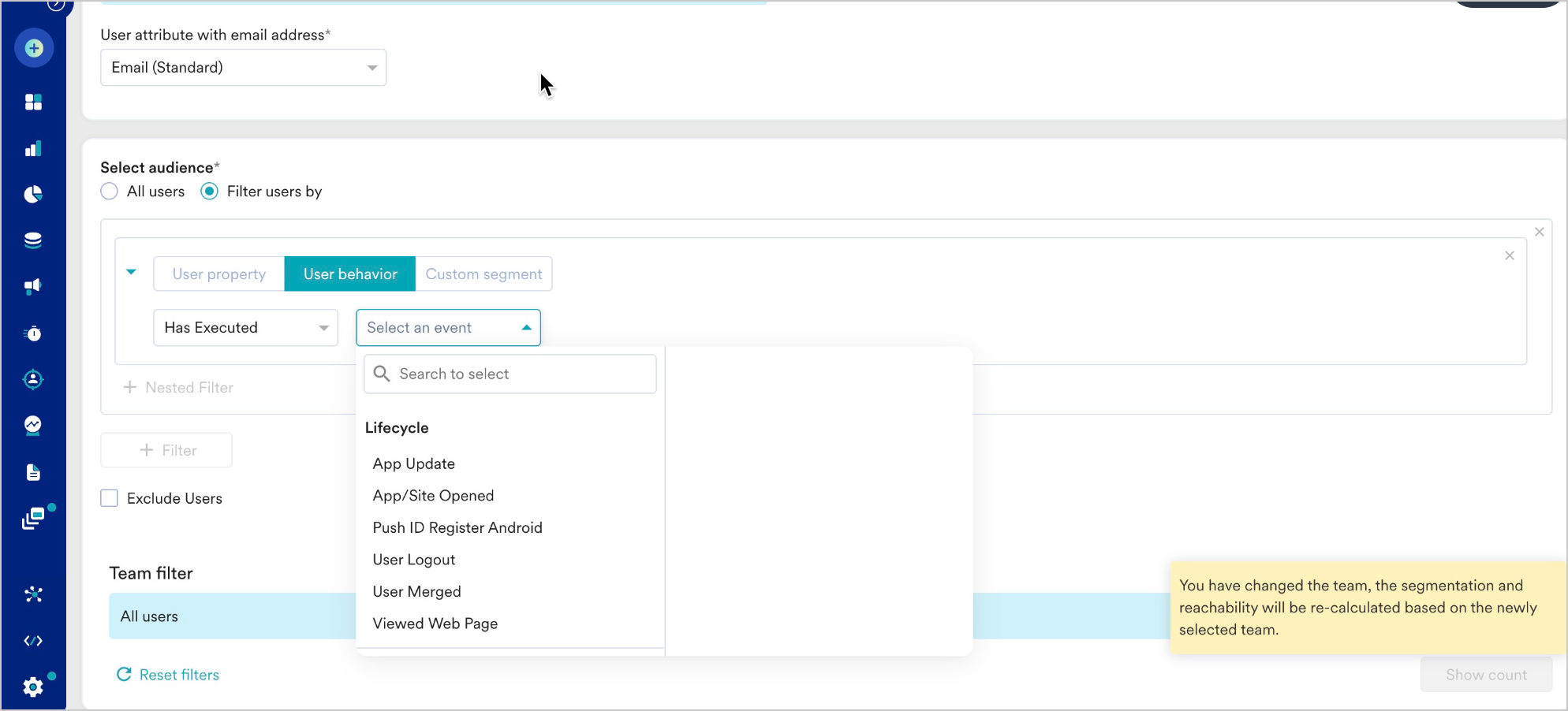Open the pie chart segments icon
The width and height of the screenshot is (1568, 711).
point(33,195)
